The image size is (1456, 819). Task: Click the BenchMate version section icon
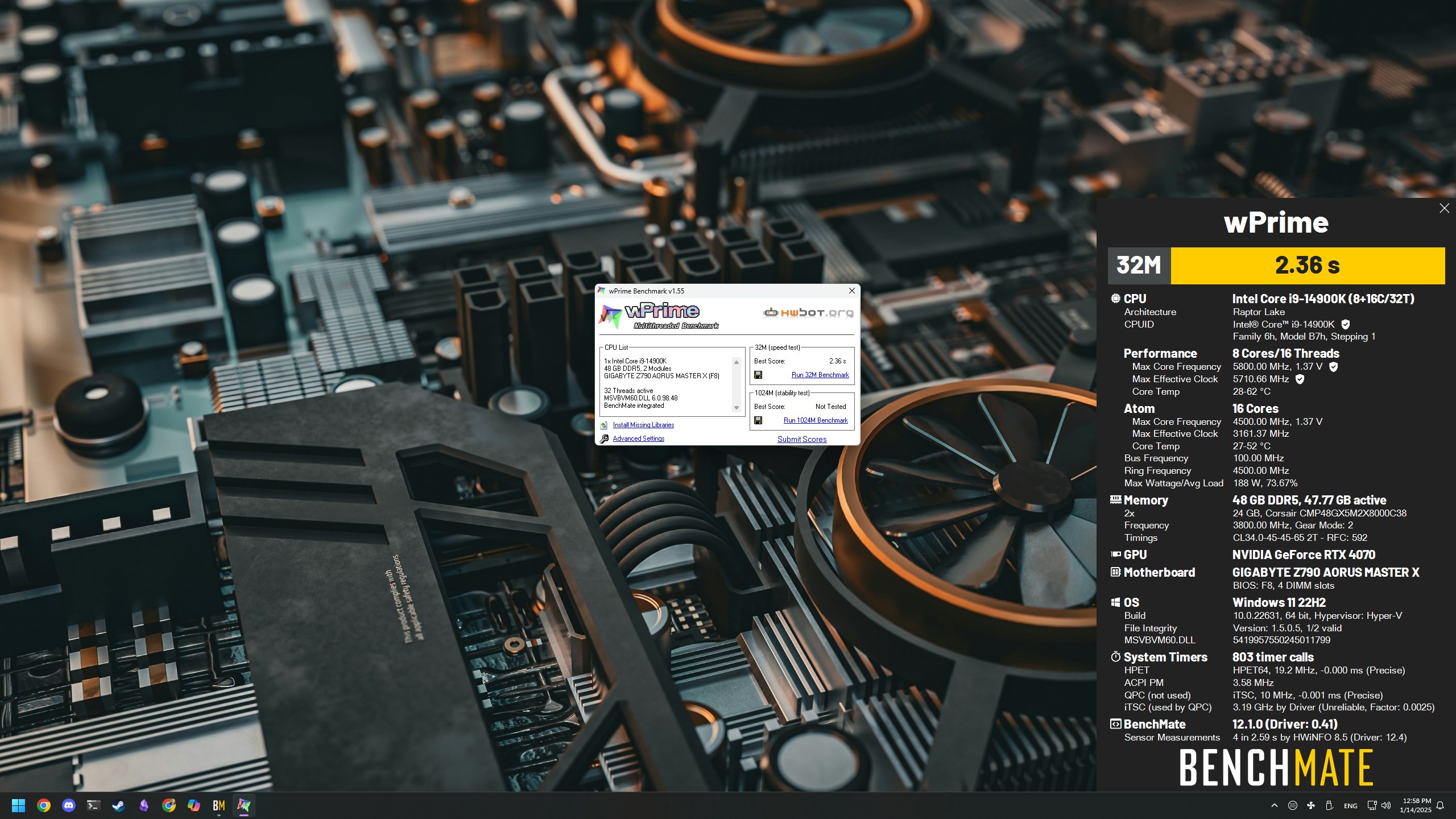(1116, 723)
